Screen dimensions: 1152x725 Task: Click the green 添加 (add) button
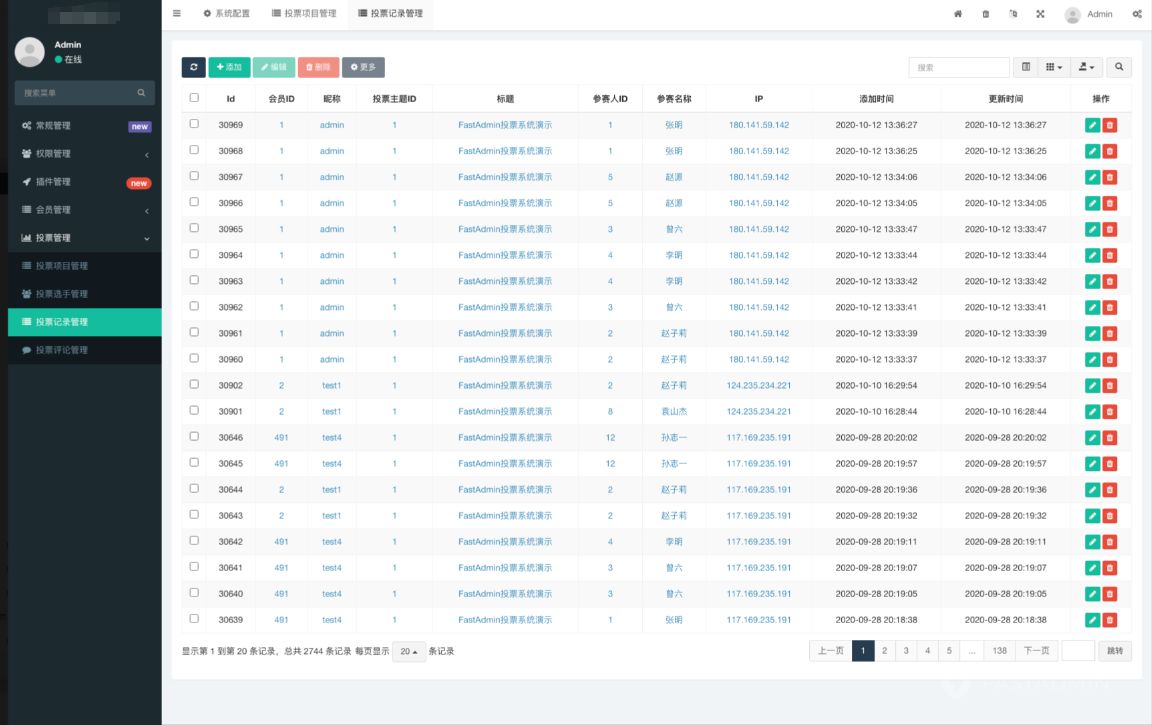[229, 67]
